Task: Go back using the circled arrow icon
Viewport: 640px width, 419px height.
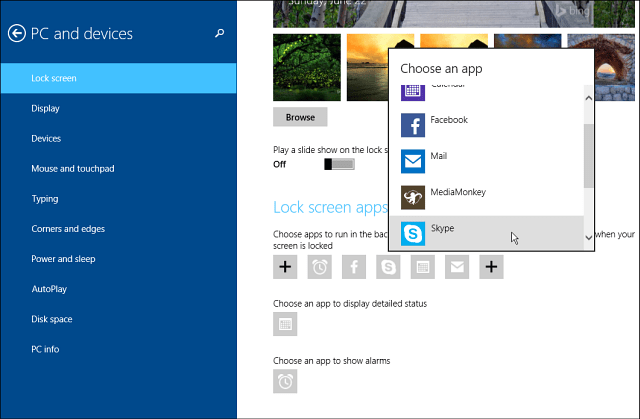Action: 17,33
